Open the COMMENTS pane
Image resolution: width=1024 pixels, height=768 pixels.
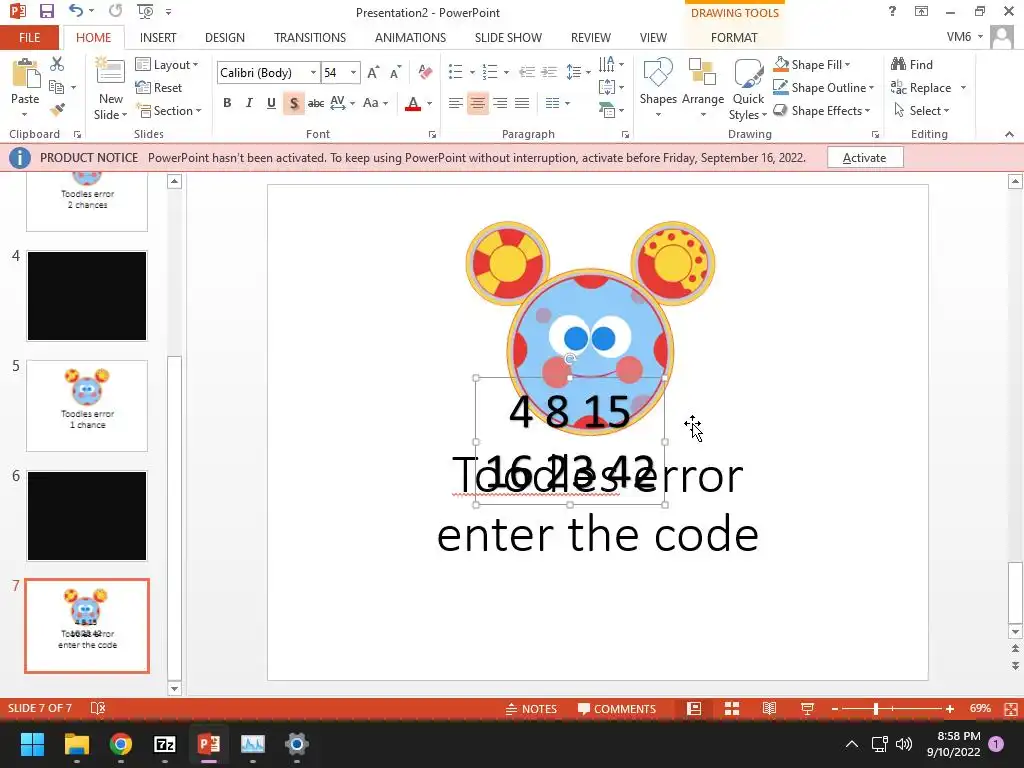(x=617, y=709)
